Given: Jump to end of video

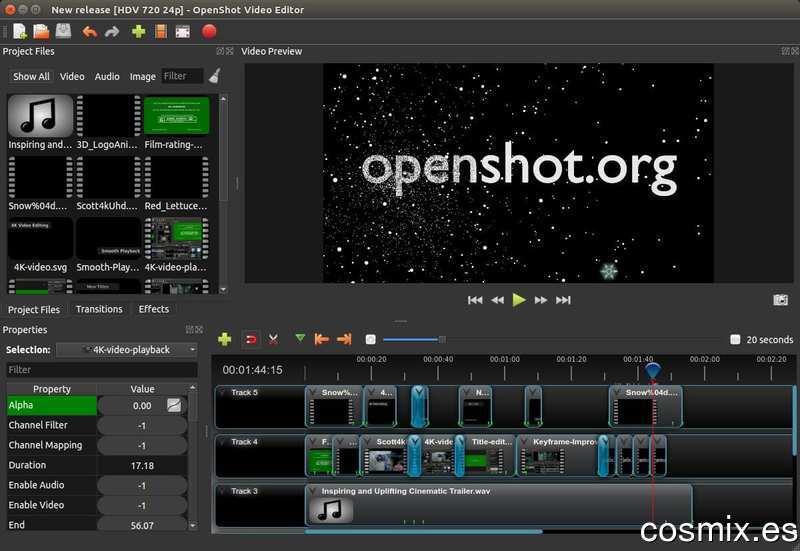Looking at the screenshot, I should [563, 300].
